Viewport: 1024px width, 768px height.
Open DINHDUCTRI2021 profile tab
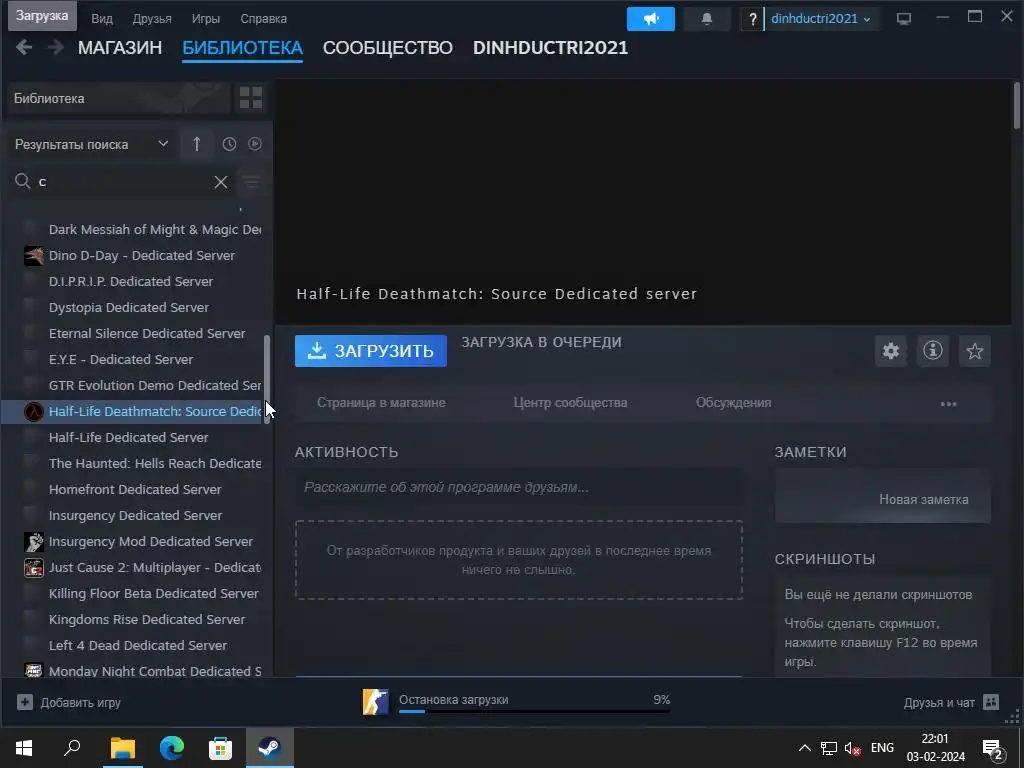(551, 48)
